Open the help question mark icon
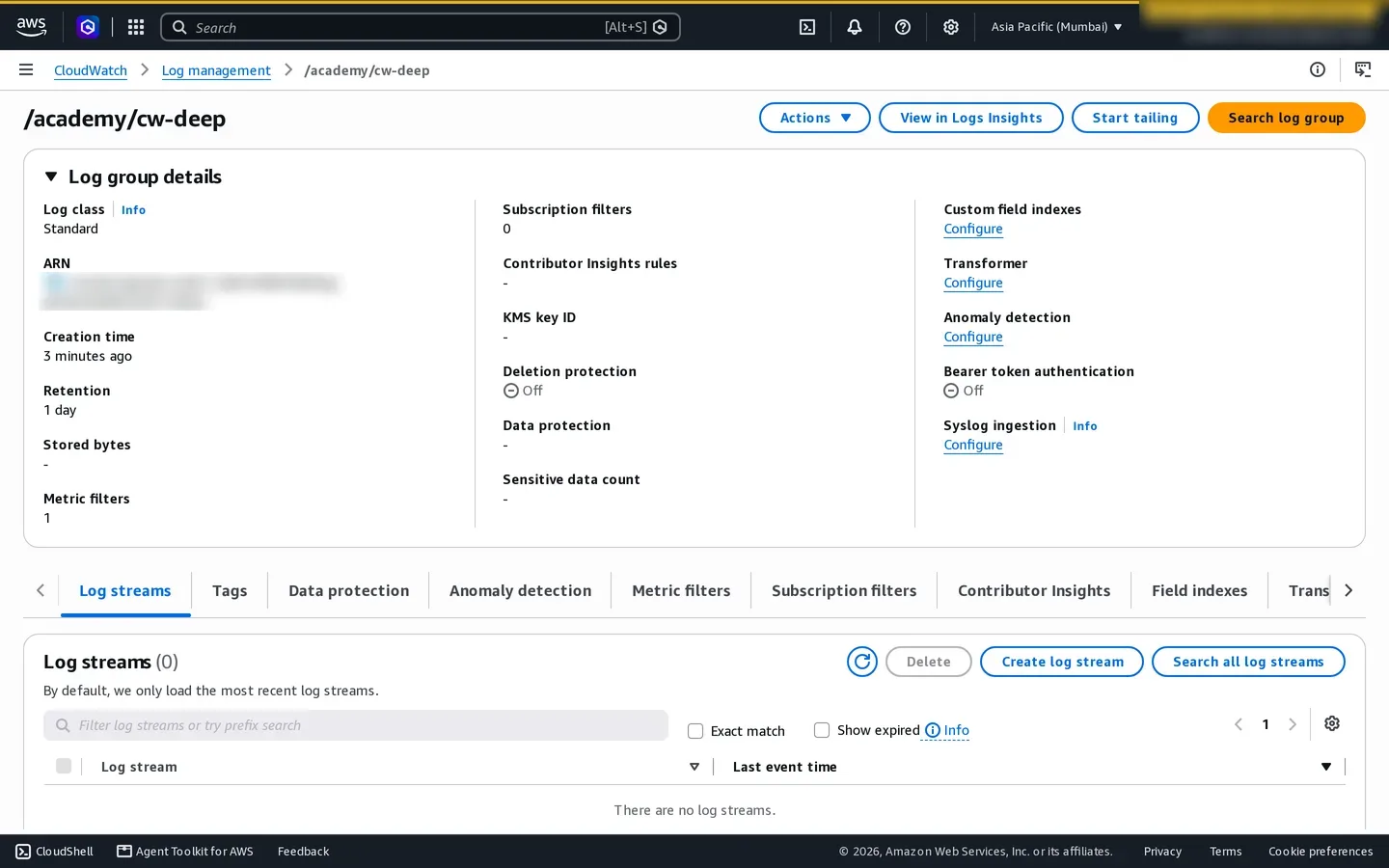Image resolution: width=1389 pixels, height=868 pixels. pos(903,27)
